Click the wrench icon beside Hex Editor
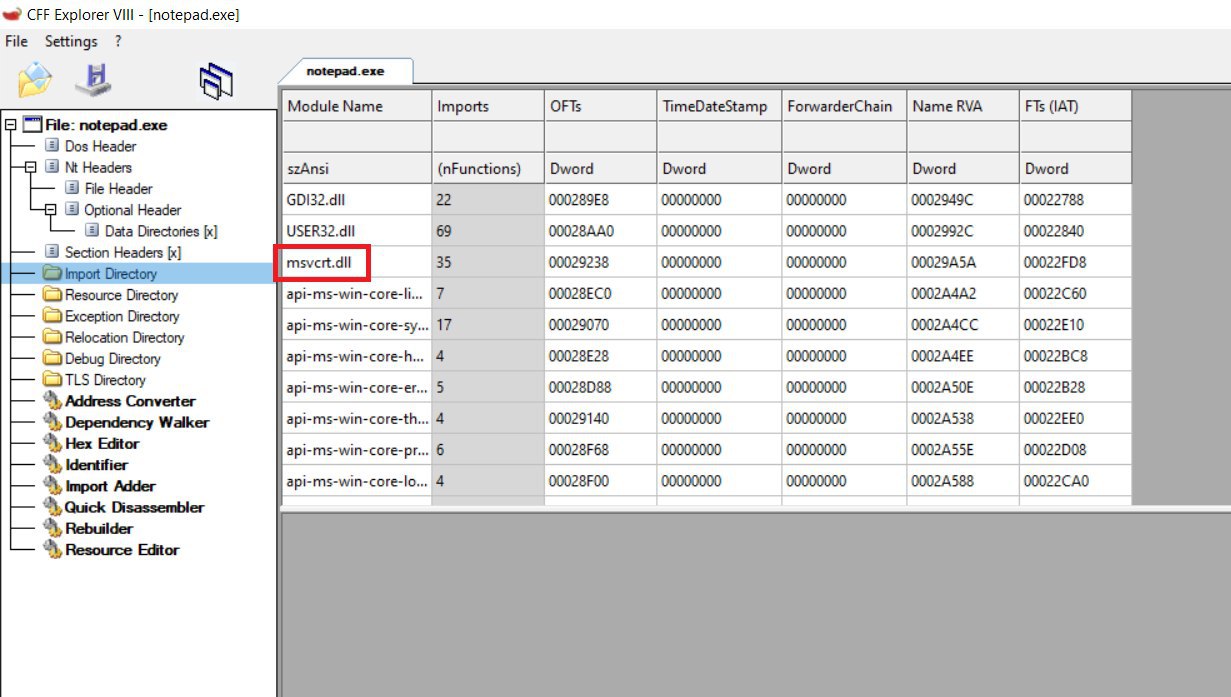Image resolution: width=1231 pixels, height=697 pixels. [52, 443]
